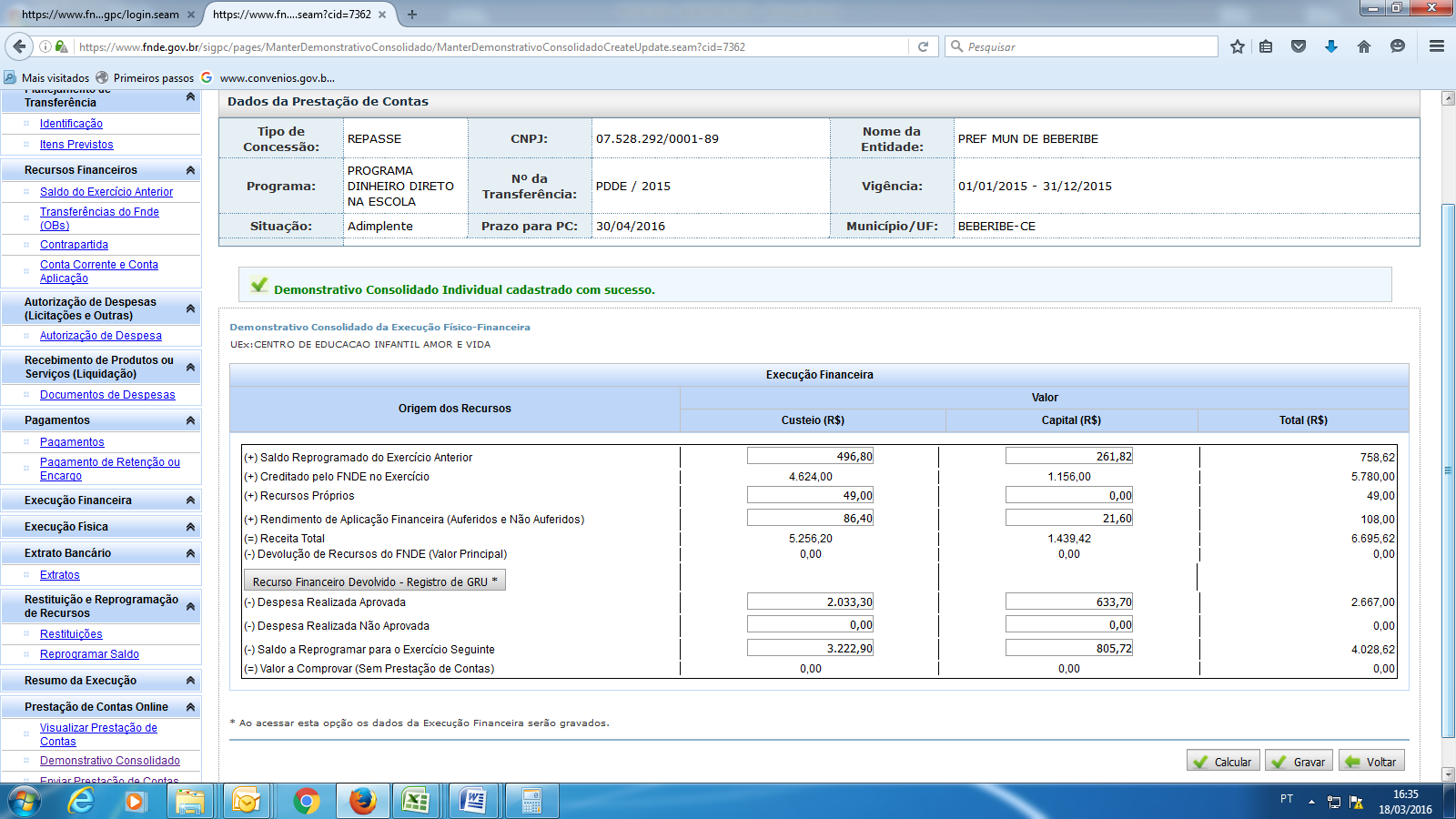The image size is (1456, 819).
Task: Open Google Chrome from the taskbar
Action: click(307, 801)
